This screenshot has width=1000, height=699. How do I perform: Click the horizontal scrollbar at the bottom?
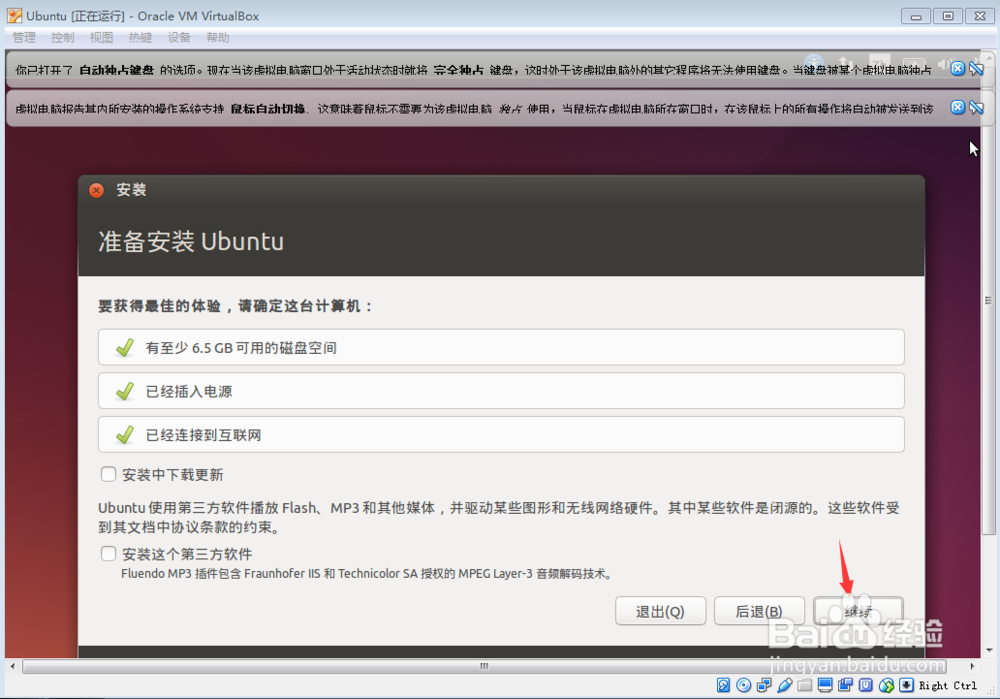(x=483, y=665)
